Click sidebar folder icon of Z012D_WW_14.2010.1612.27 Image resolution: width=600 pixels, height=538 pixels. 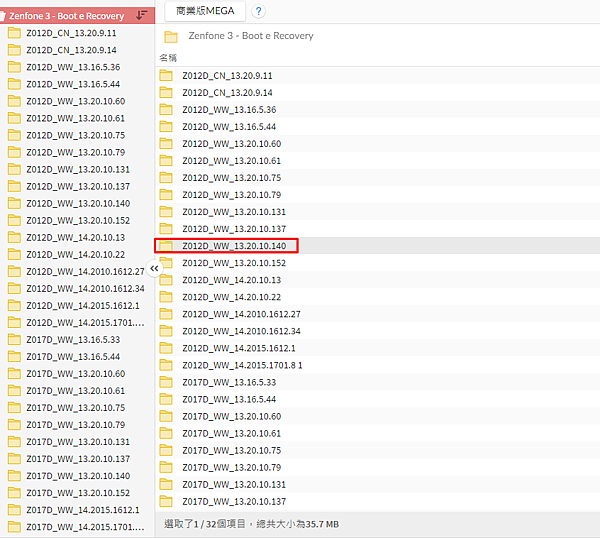coord(14,271)
